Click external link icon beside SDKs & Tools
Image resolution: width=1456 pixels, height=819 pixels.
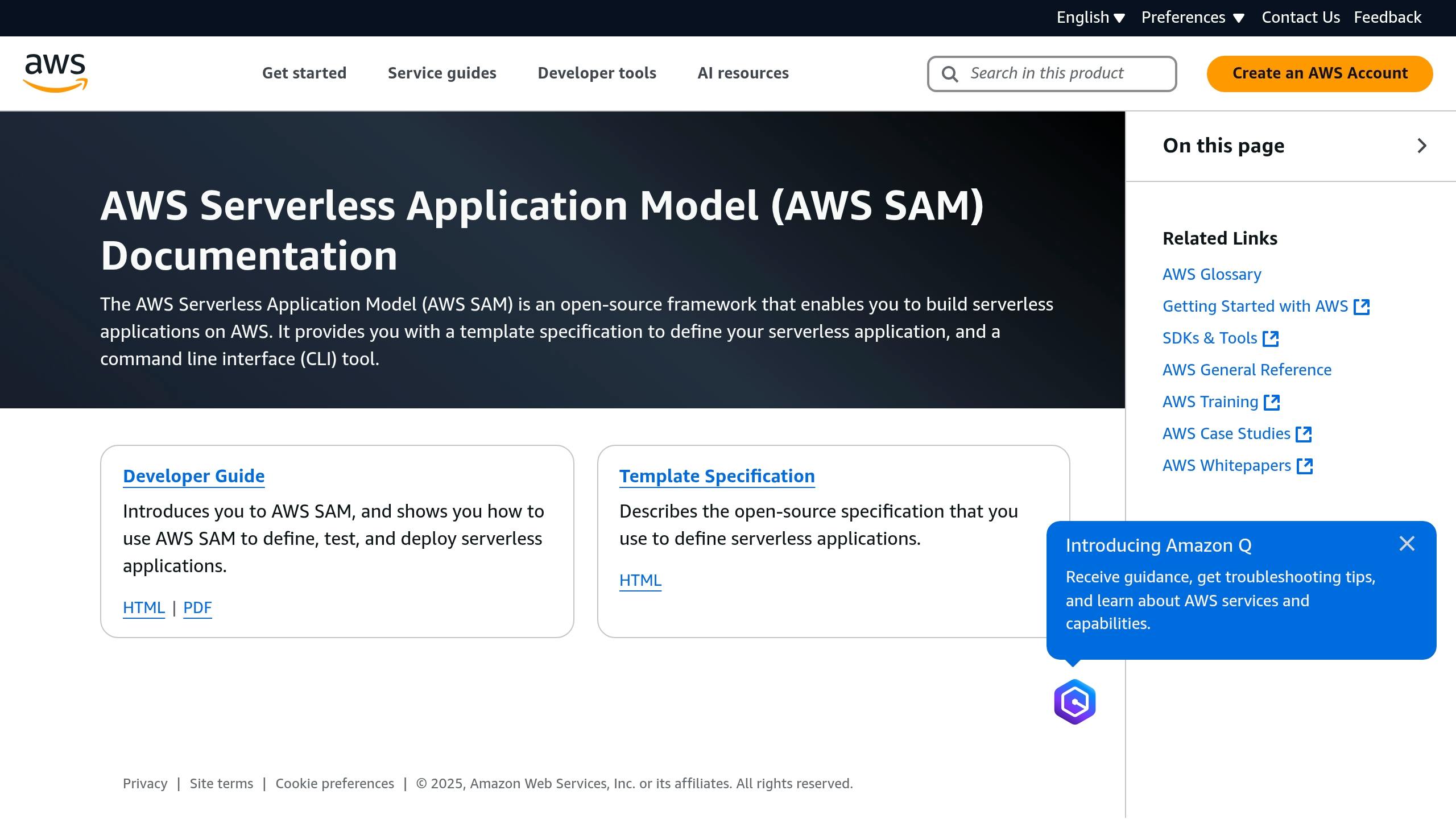[1271, 338]
